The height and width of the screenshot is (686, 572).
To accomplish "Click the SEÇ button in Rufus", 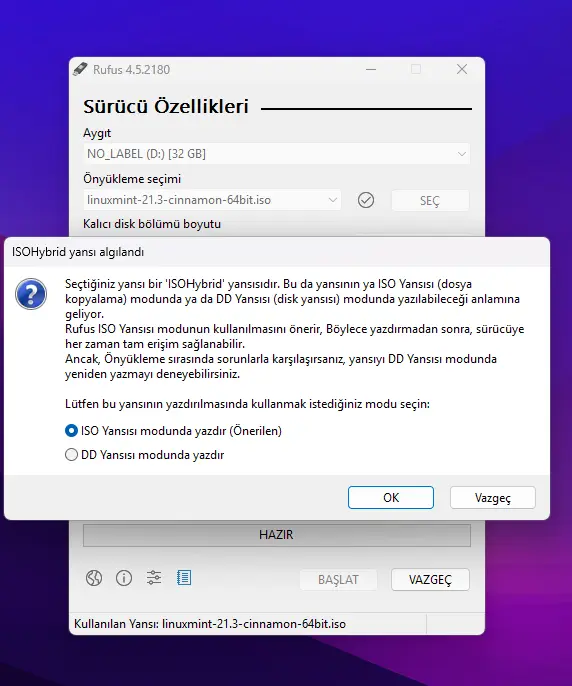I will 430,200.
